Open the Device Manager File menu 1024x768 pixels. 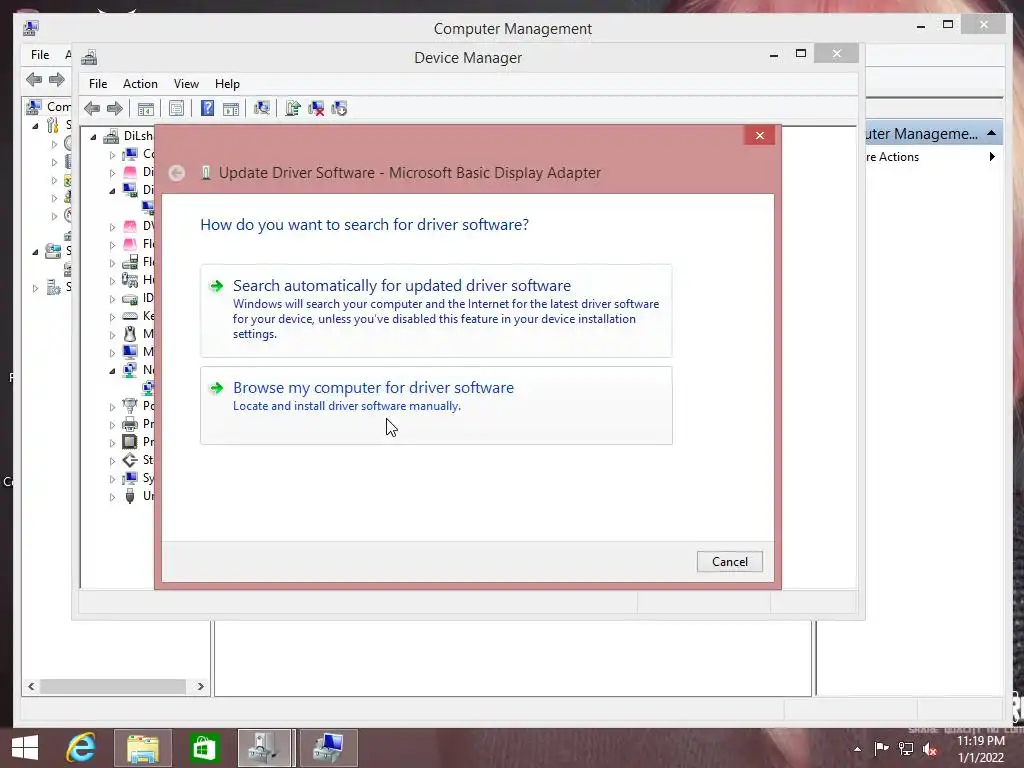pyautogui.click(x=98, y=84)
